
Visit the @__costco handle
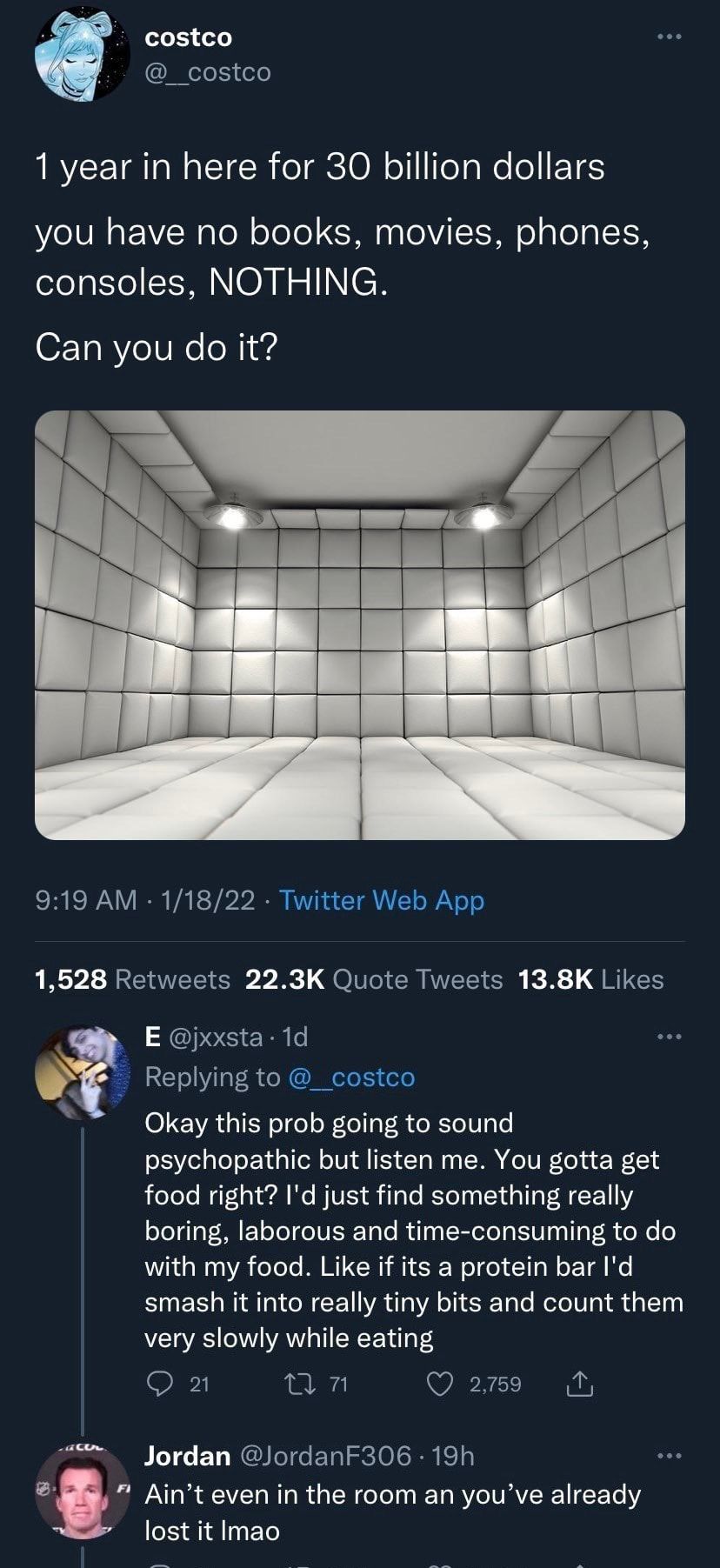coord(211,73)
